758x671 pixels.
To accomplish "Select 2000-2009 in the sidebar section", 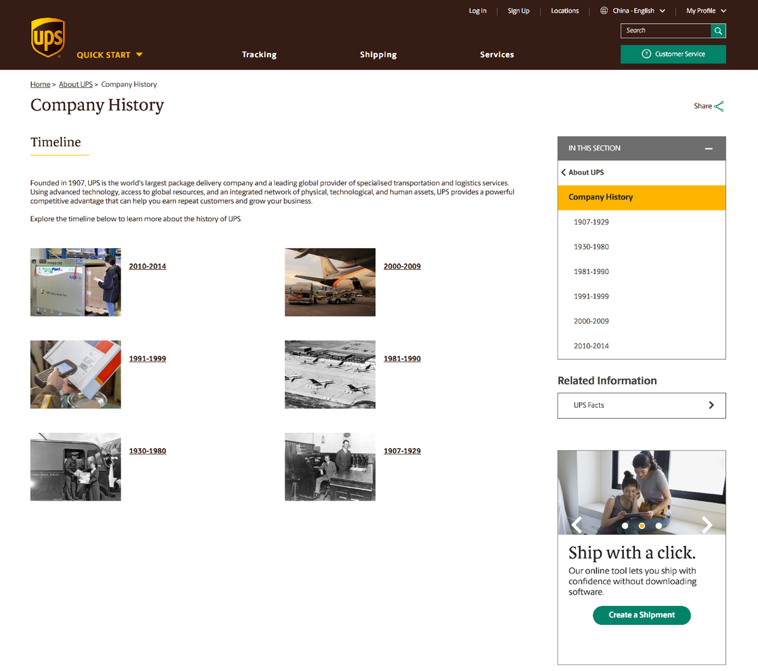I will pyautogui.click(x=591, y=321).
